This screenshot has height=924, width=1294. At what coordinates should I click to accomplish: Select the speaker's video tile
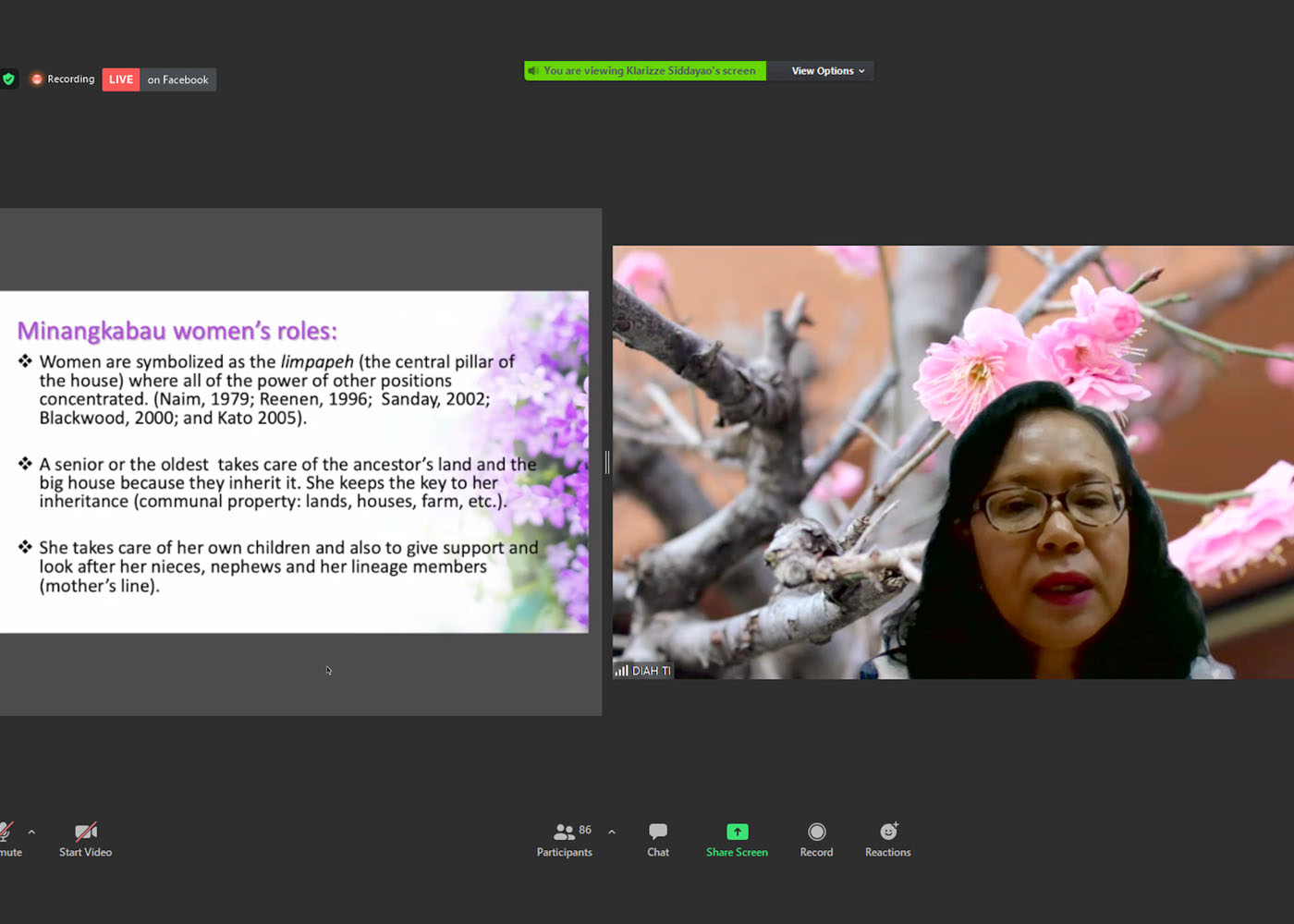[952, 462]
